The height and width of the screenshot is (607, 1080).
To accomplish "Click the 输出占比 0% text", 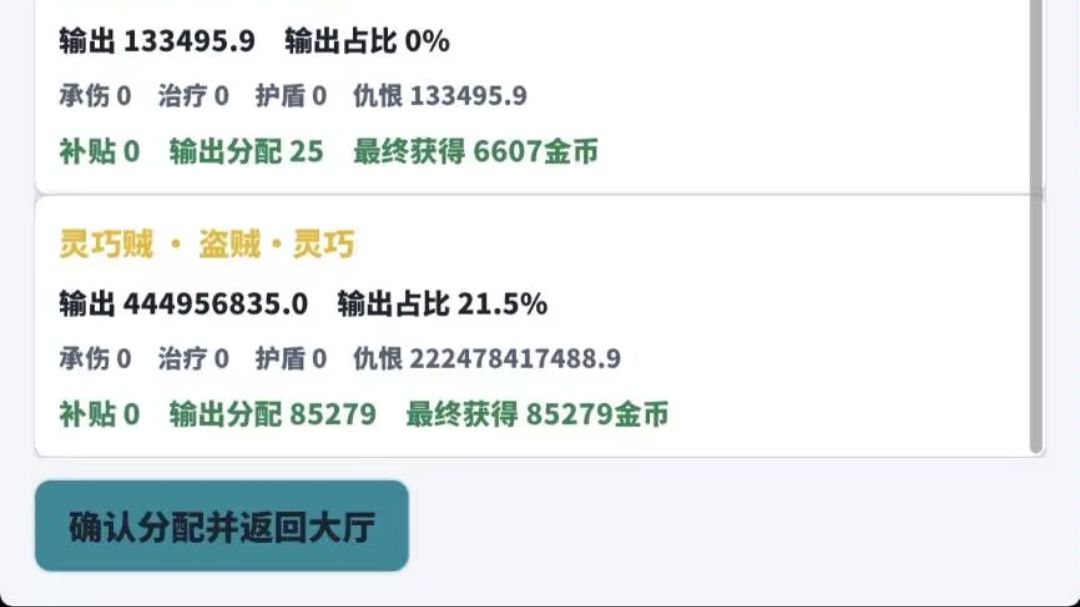I will point(367,41).
